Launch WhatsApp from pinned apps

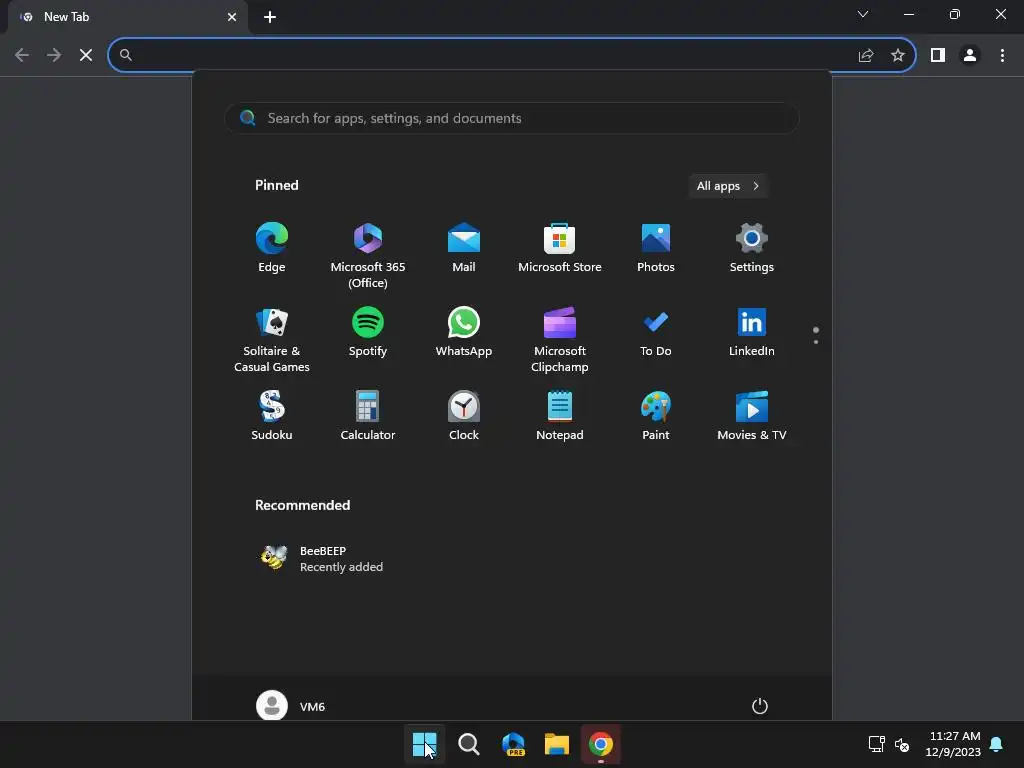coord(464,332)
